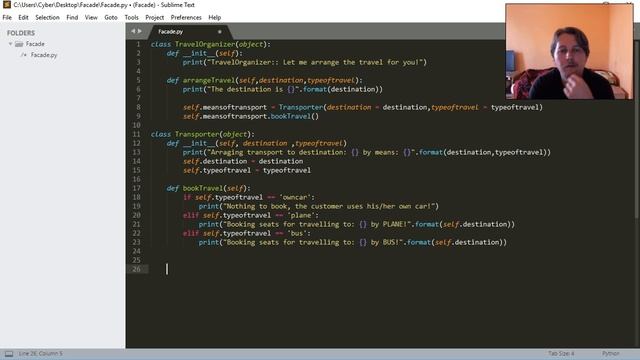Open Facade.py in the sidebar
The image size is (640, 360).
coord(44,55)
